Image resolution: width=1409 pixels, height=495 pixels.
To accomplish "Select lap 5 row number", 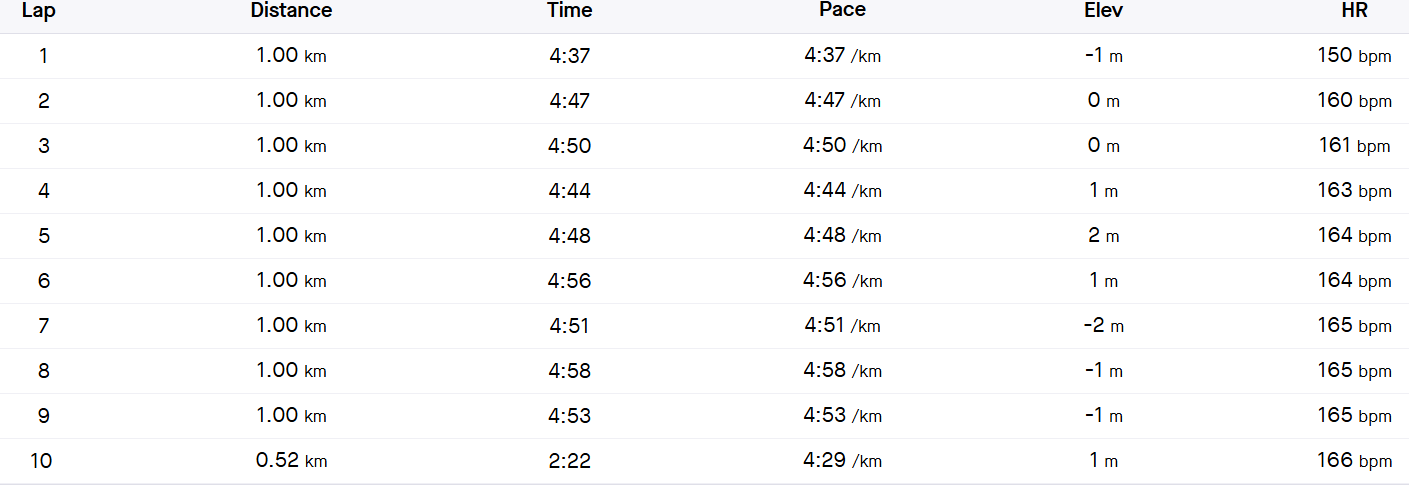I will coord(43,236).
